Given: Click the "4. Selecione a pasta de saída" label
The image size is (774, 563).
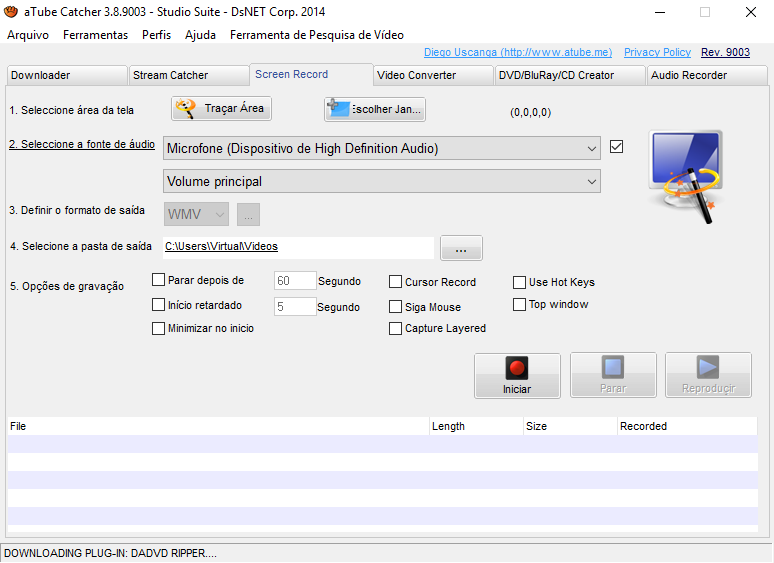Looking at the screenshot, I should 81,246.
